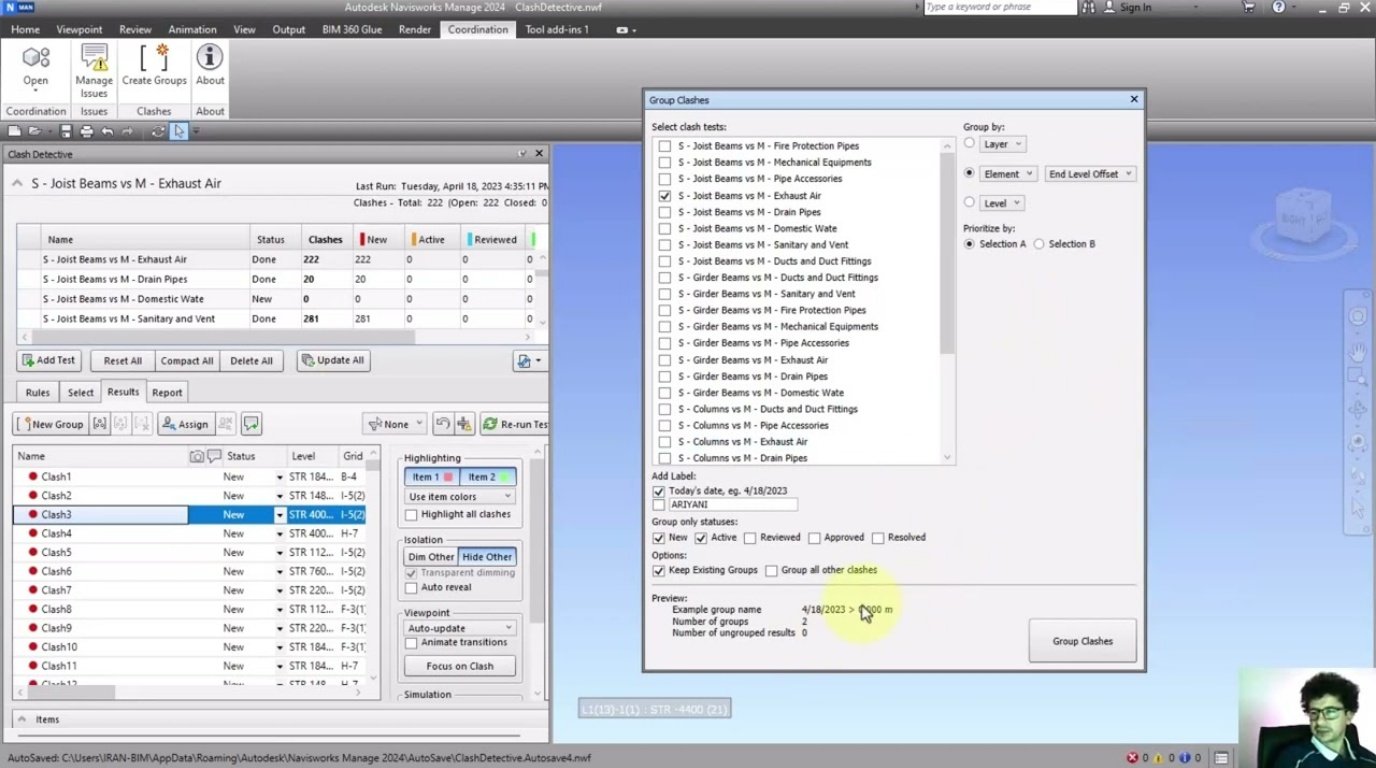This screenshot has width=1376, height=768.
Task: Select the Pan hand tool in navigation bar
Action: click(1357, 351)
